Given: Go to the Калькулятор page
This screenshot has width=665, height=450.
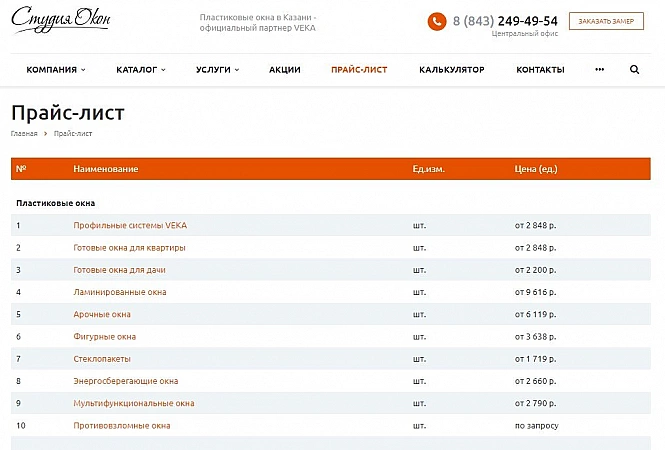Looking at the screenshot, I should pos(452,70).
